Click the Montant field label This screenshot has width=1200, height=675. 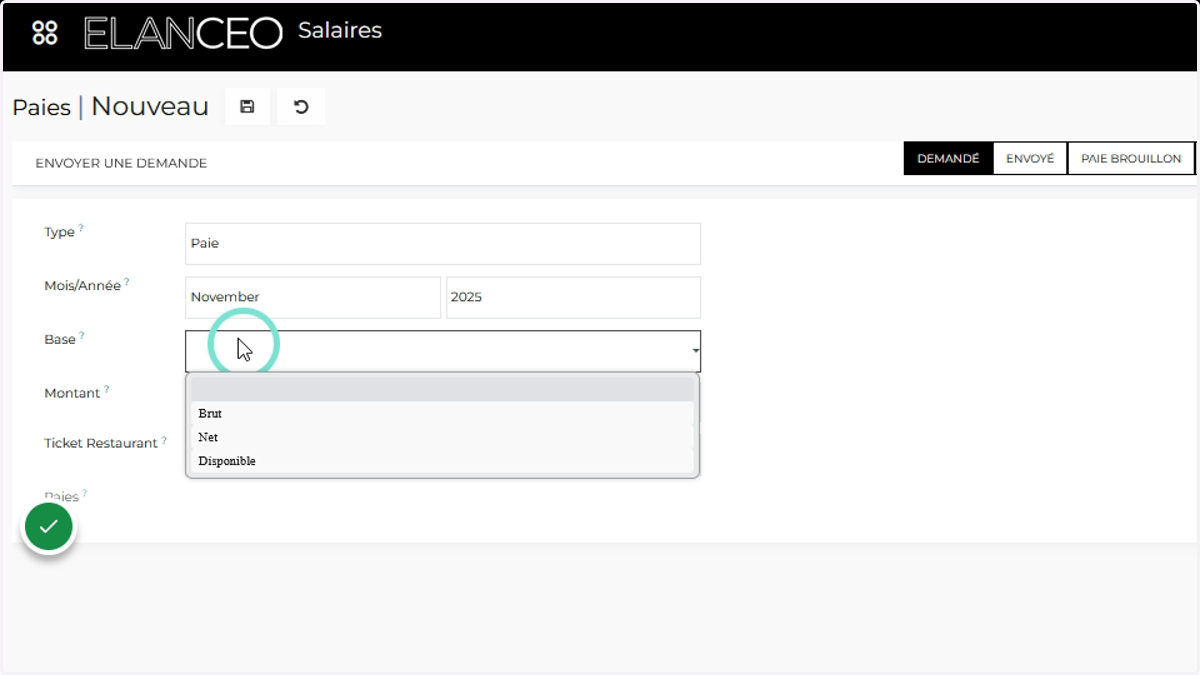(72, 394)
